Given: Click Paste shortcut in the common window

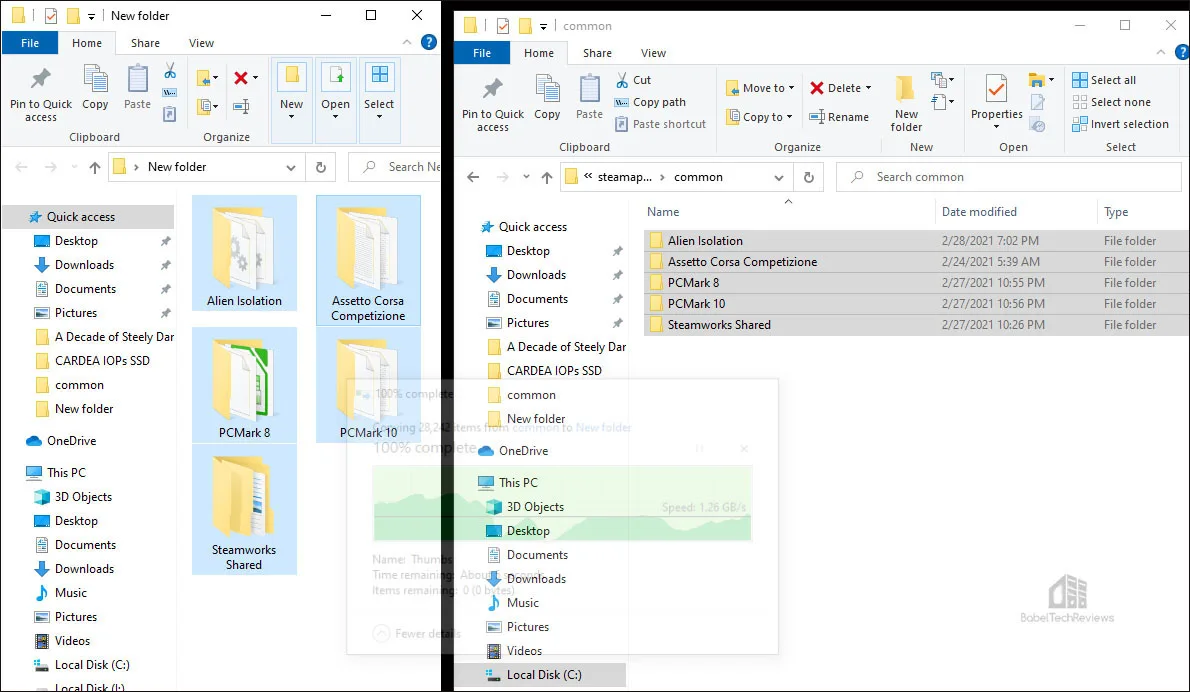Looking at the screenshot, I should point(660,124).
